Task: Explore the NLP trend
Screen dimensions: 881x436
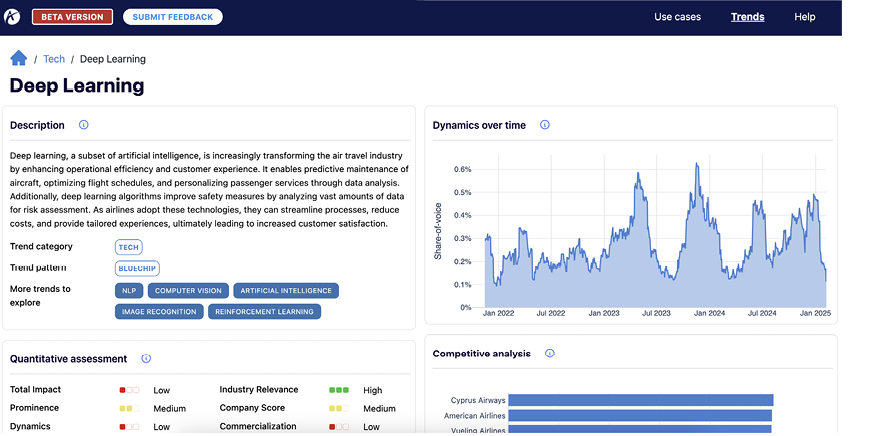Action: [x=129, y=290]
